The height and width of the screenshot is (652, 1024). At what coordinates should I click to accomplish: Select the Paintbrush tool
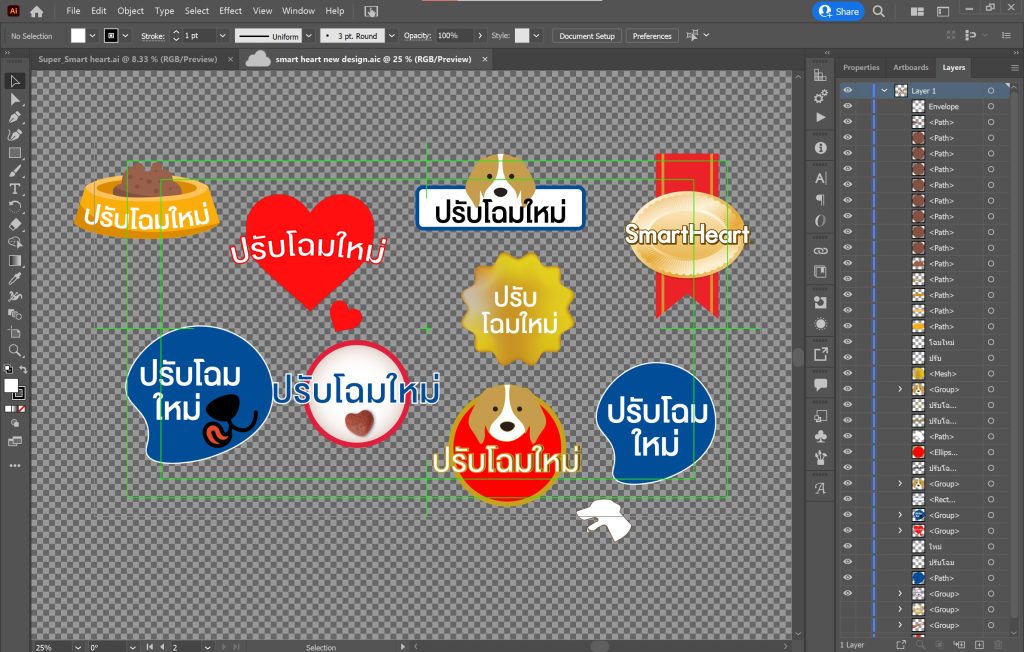14,171
